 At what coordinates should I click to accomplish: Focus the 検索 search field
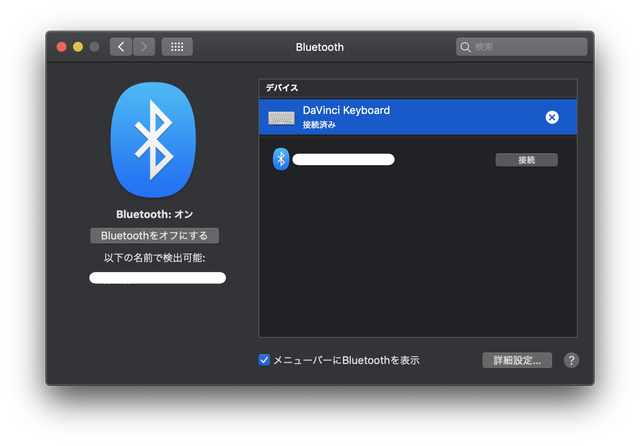click(522, 47)
